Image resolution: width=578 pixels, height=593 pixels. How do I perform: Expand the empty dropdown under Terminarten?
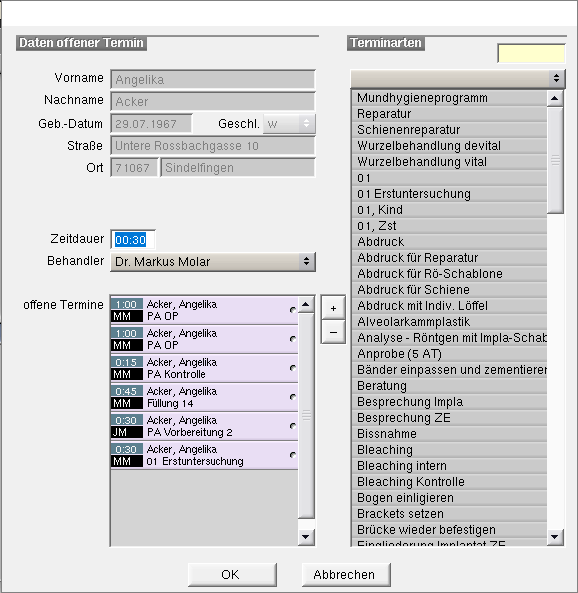[458, 79]
